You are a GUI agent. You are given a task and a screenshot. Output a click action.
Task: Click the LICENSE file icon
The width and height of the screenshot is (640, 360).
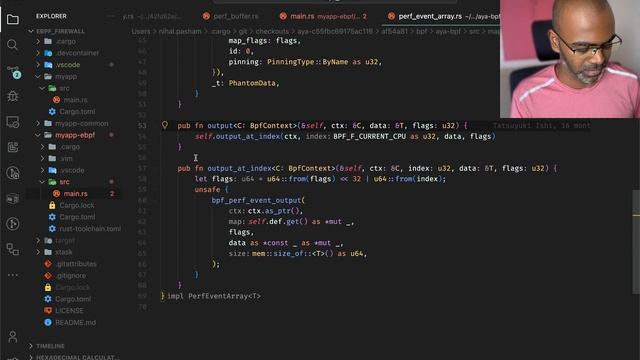[x=48, y=311]
